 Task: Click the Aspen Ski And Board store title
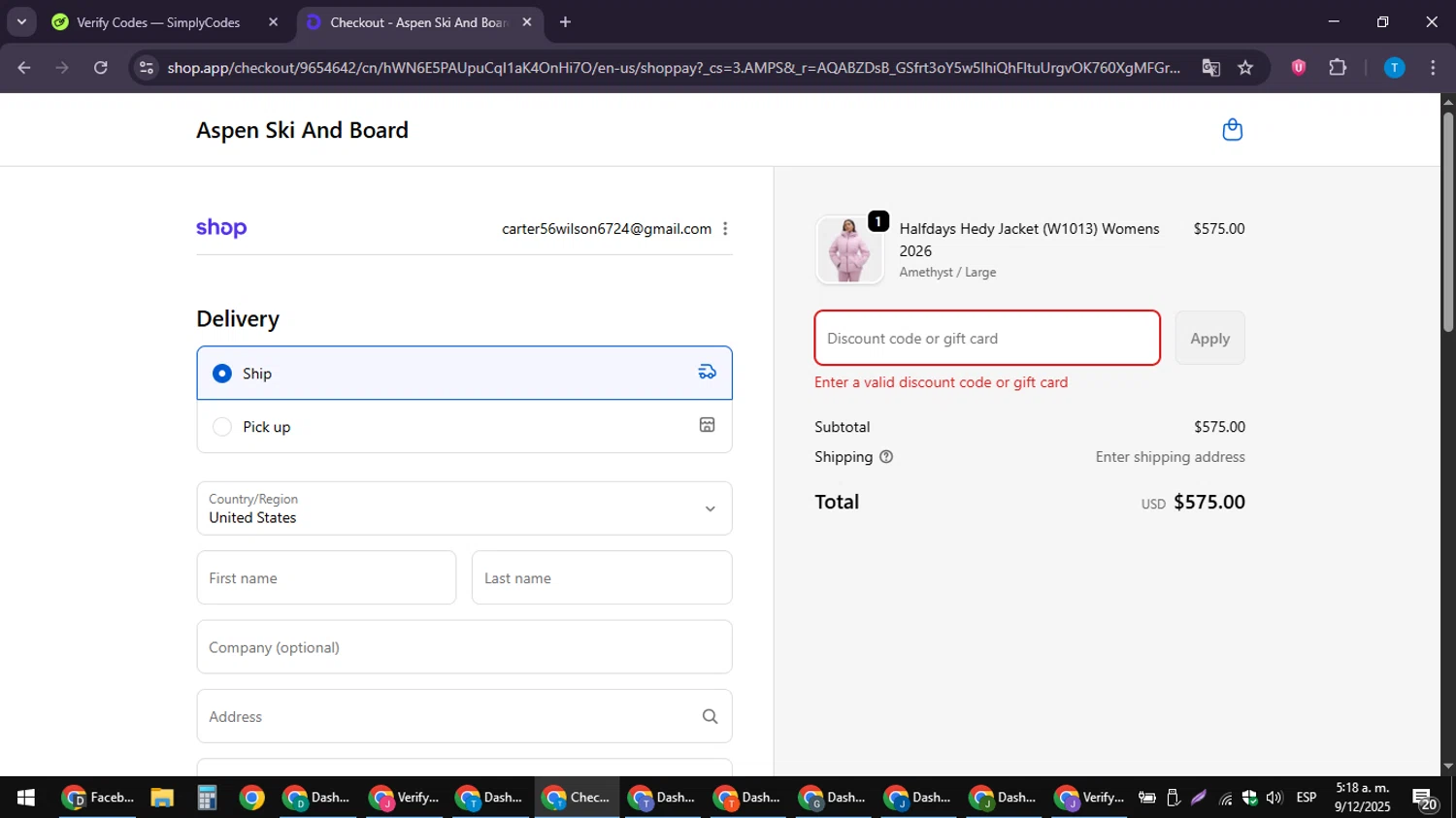[x=302, y=130]
